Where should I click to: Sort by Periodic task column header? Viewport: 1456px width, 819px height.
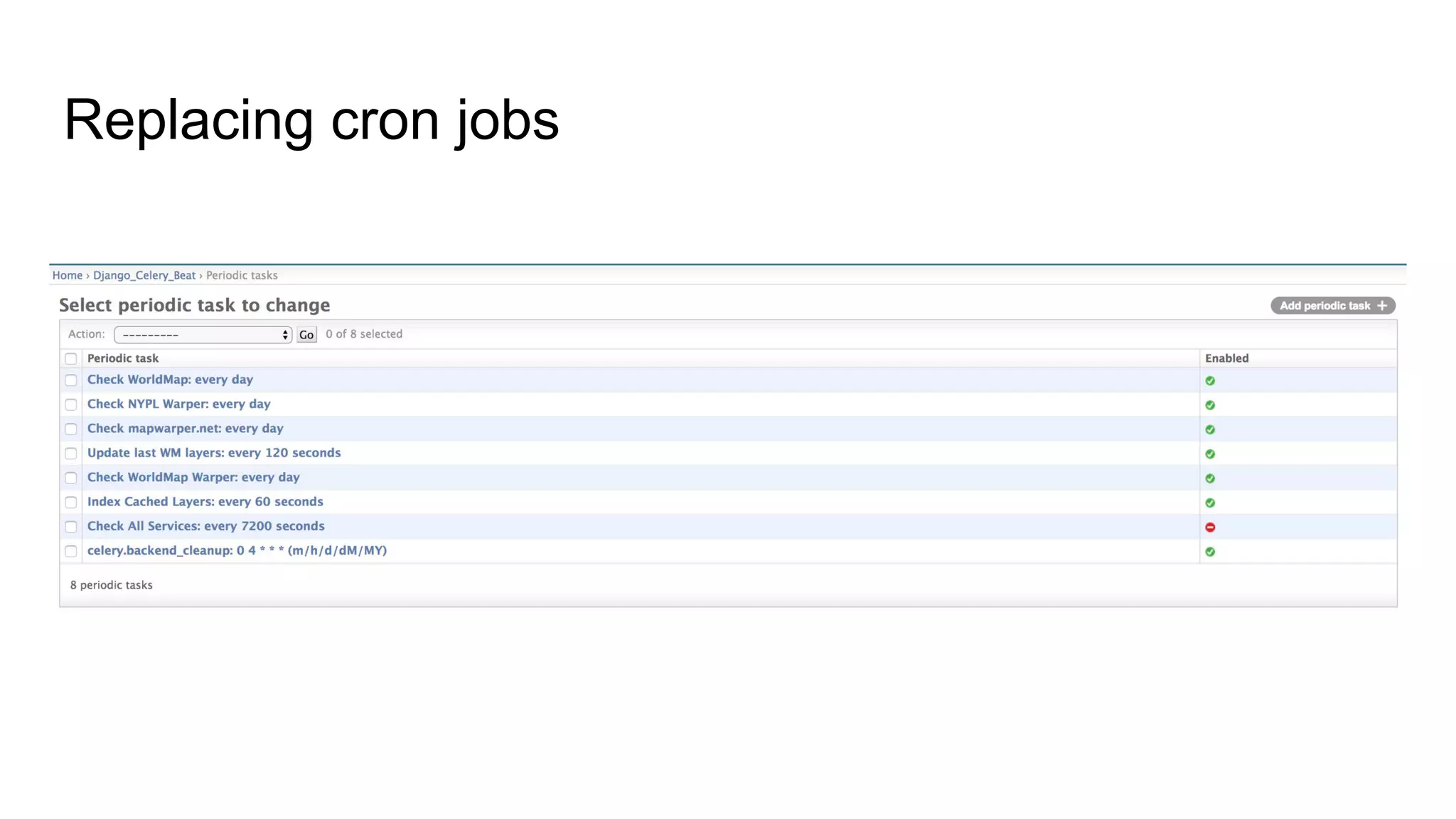click(x=123, y=358)
